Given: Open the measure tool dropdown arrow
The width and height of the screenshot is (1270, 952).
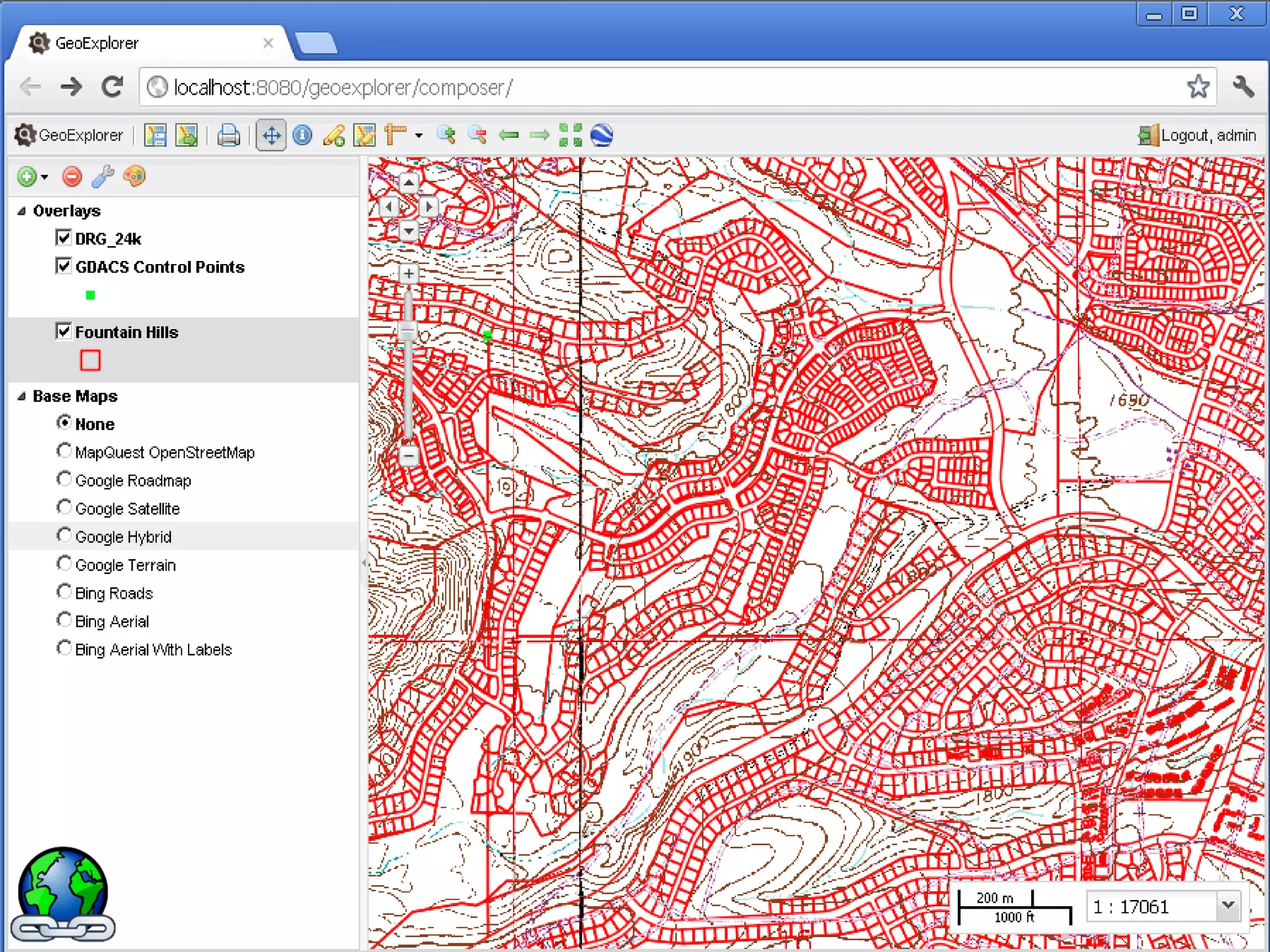Looking at the screenshot, I should [419, 135].
